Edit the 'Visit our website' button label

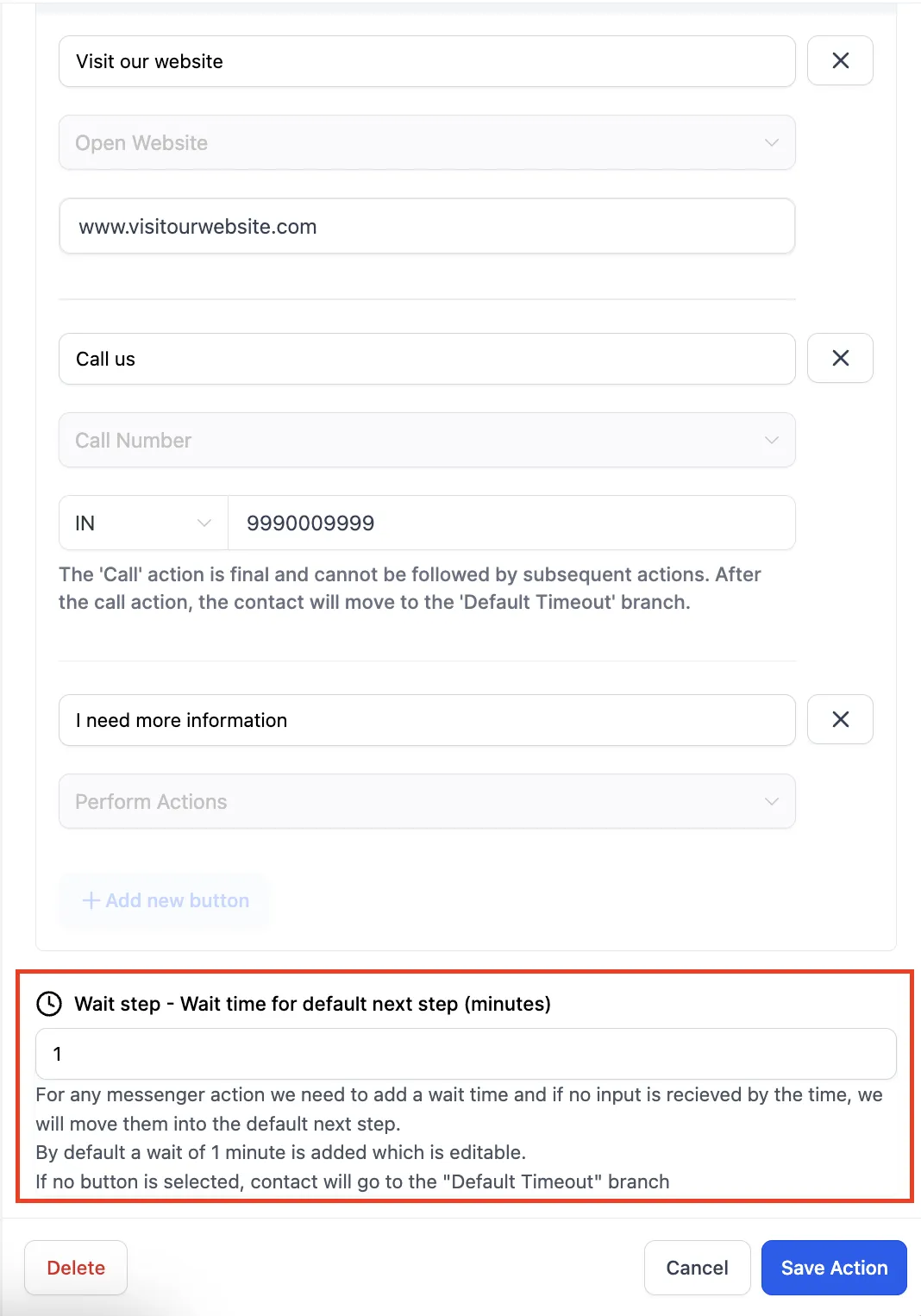pyautogui.click(x=426, y=61)
